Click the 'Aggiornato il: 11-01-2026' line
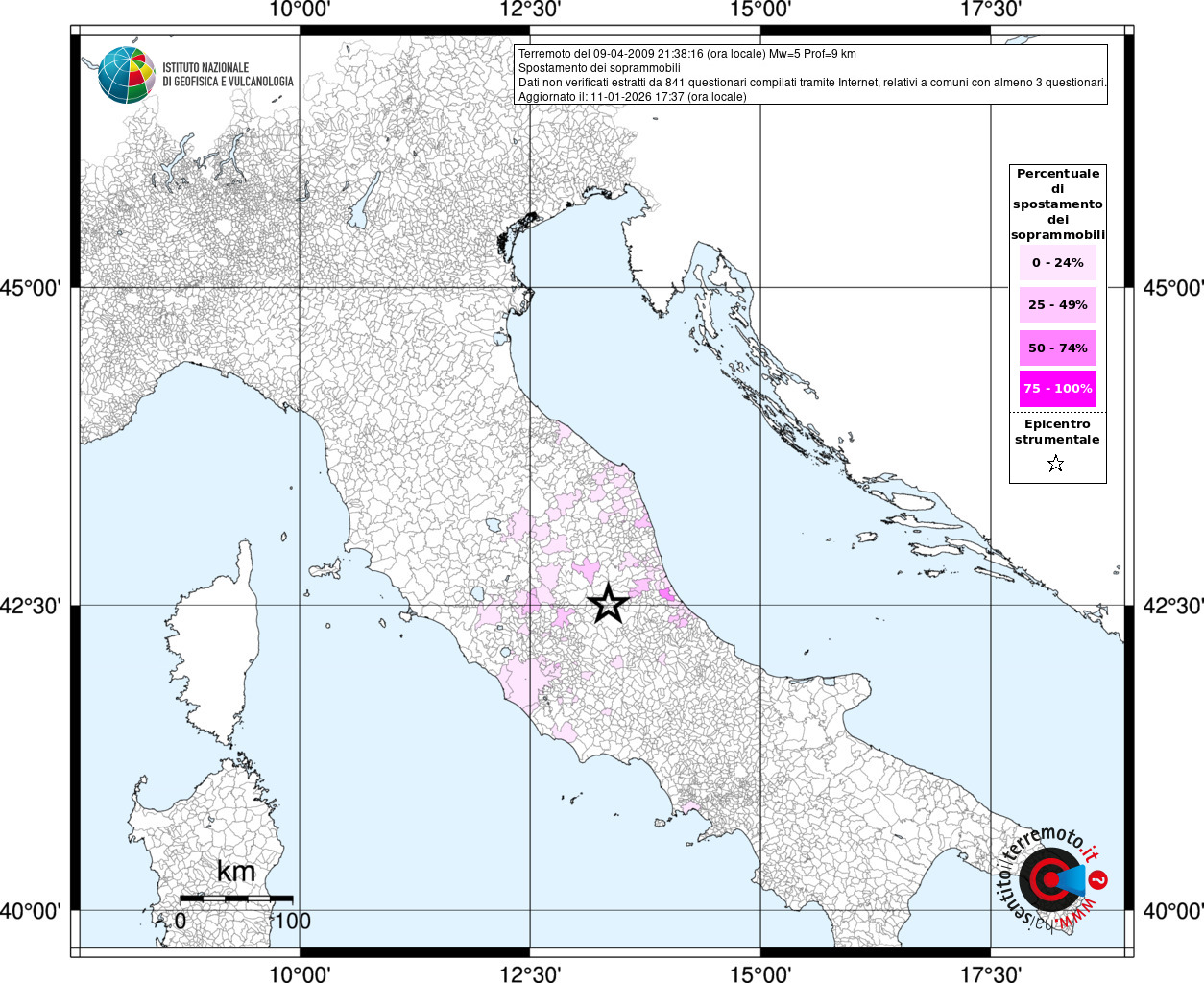1204x983 pixels. click(x=632, y=97)
